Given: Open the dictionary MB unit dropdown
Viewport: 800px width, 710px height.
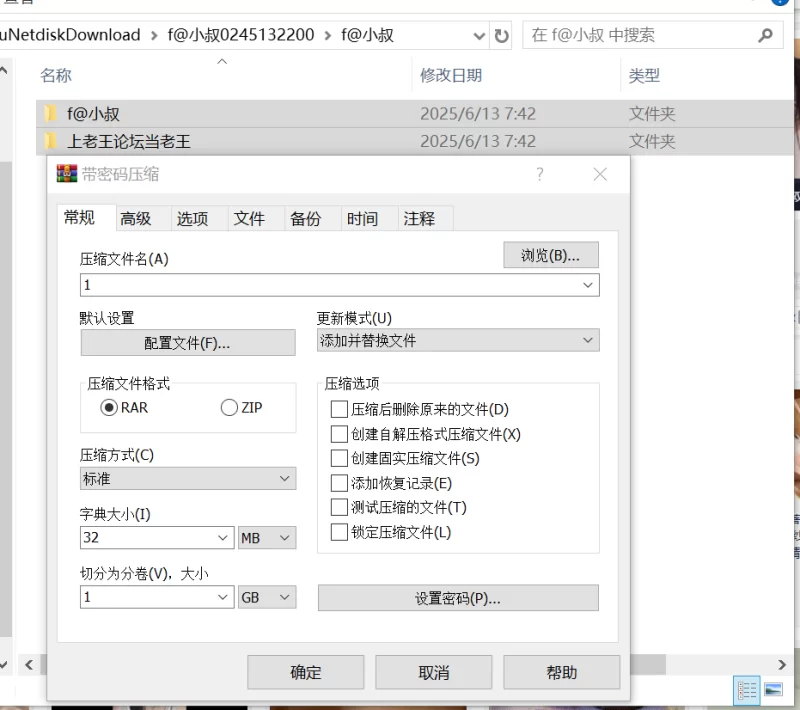Looking at the screenshot, I should (x=267, y=538).
